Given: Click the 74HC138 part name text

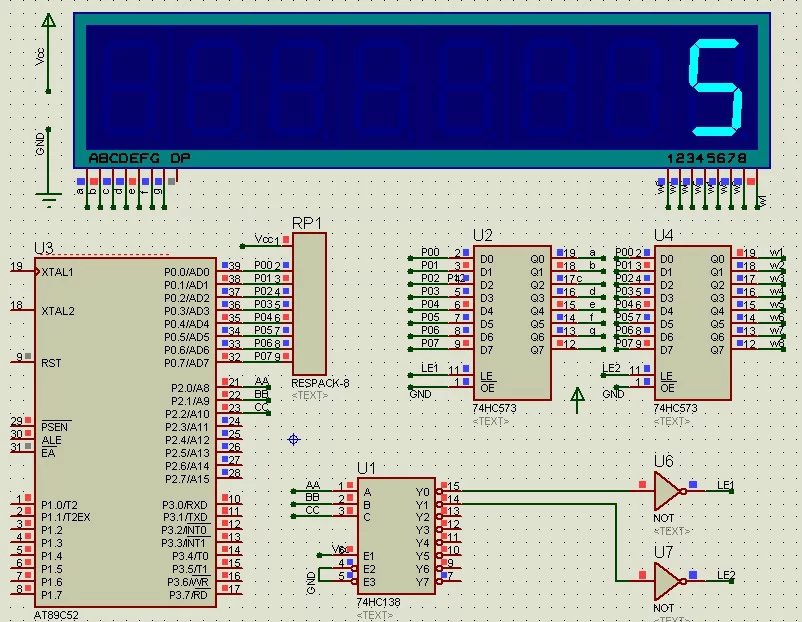Looking at the screenshot, I should tap(378, 602).
